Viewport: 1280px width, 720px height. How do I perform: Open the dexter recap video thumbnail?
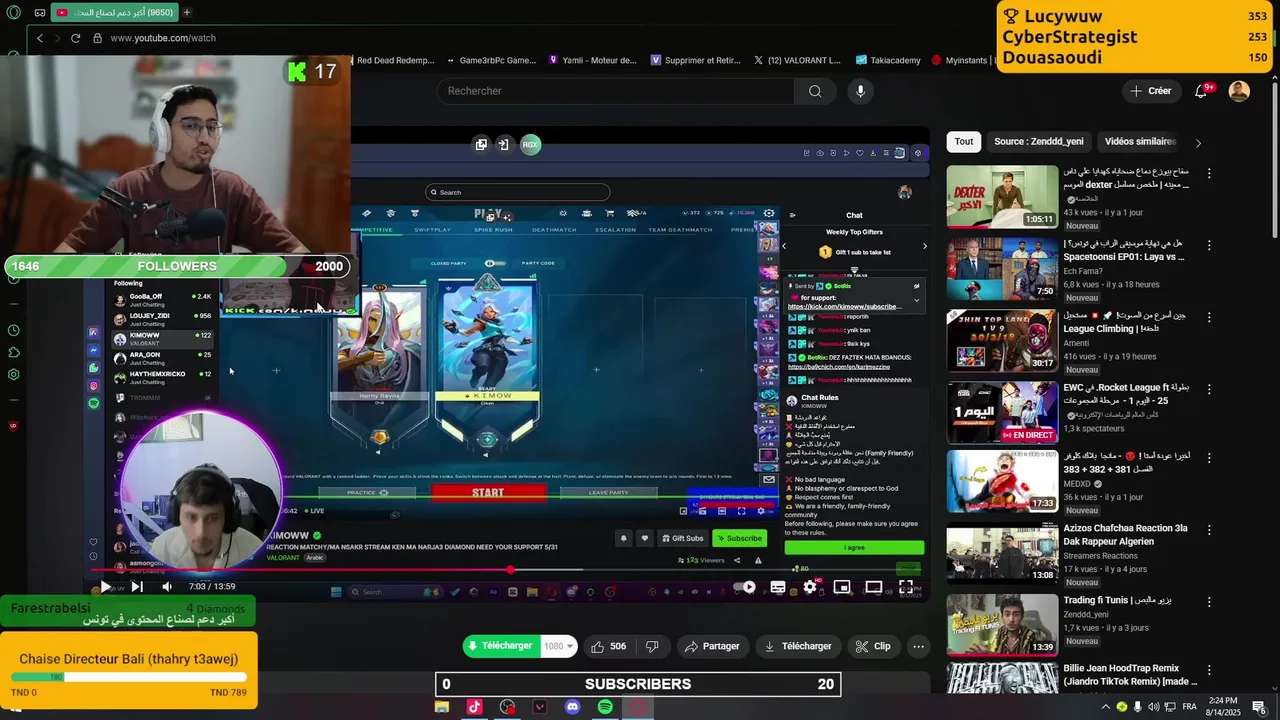1002,197
